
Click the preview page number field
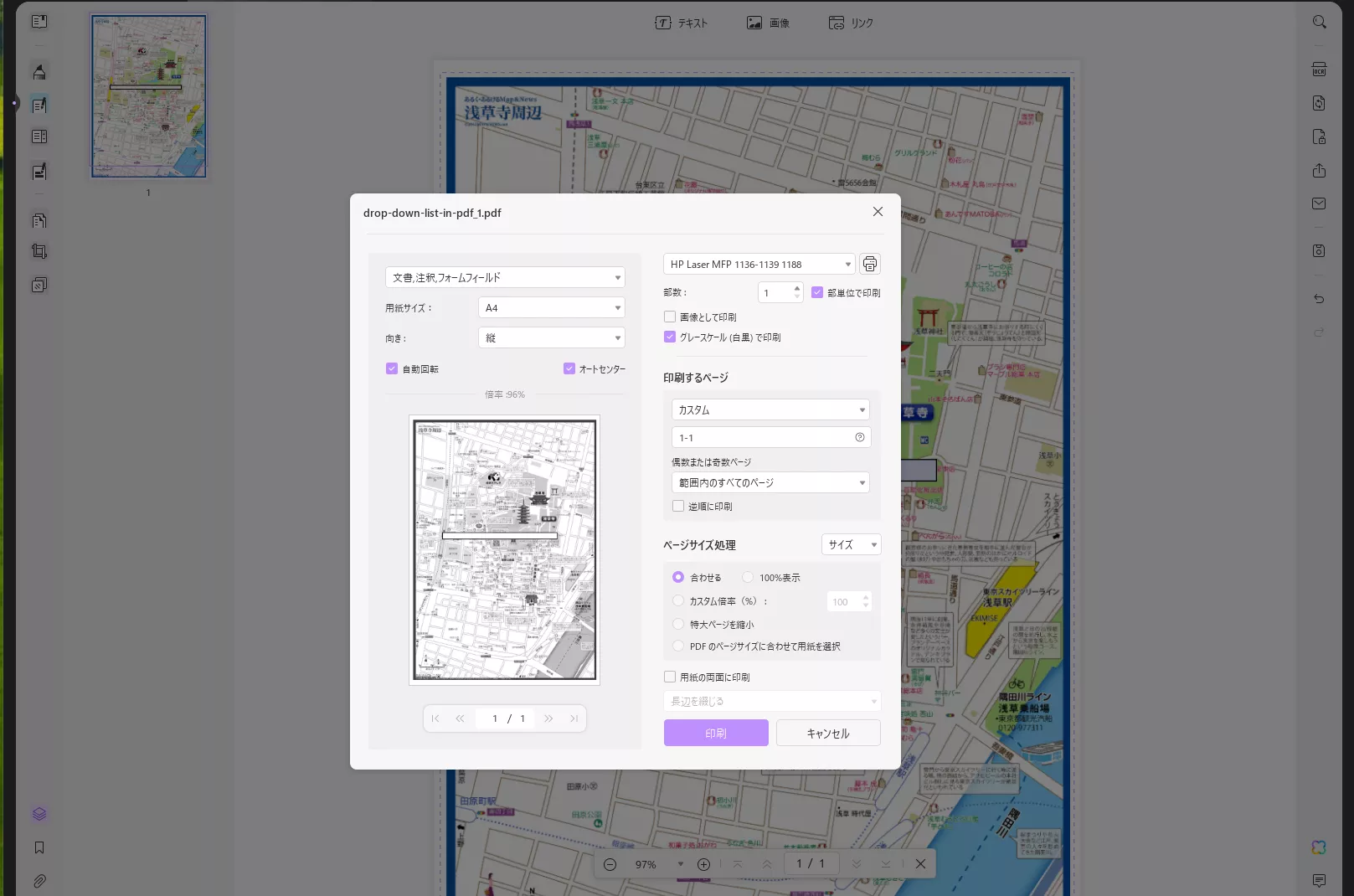495,718
